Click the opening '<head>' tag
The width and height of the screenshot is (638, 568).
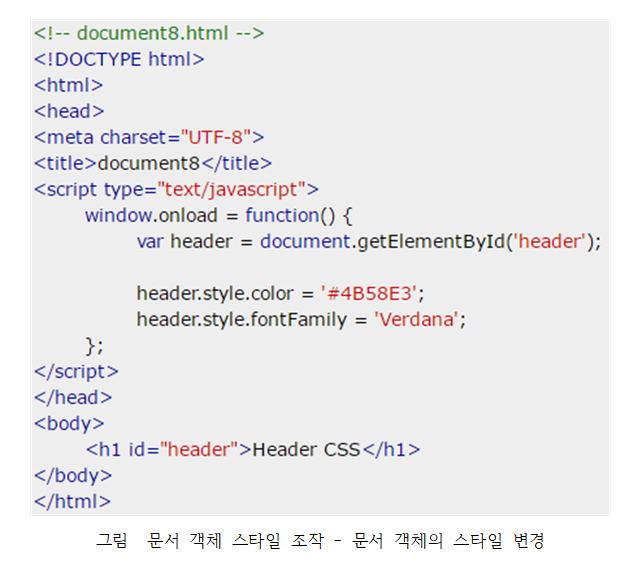coord(69,111)
